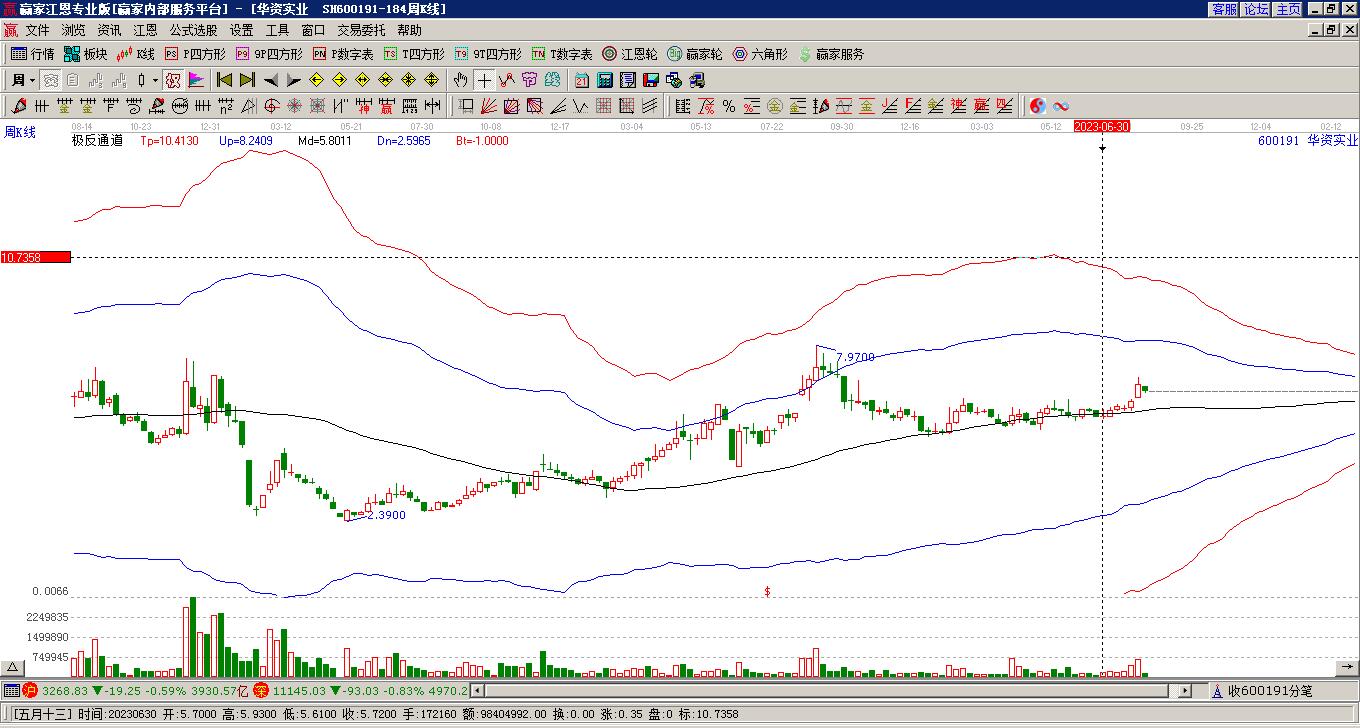The width and height of the screenshot is (1360, 728).
Task: Click 收600191分笔 in the status bar
Action: pyautogui.click(x=1270, y=690)
